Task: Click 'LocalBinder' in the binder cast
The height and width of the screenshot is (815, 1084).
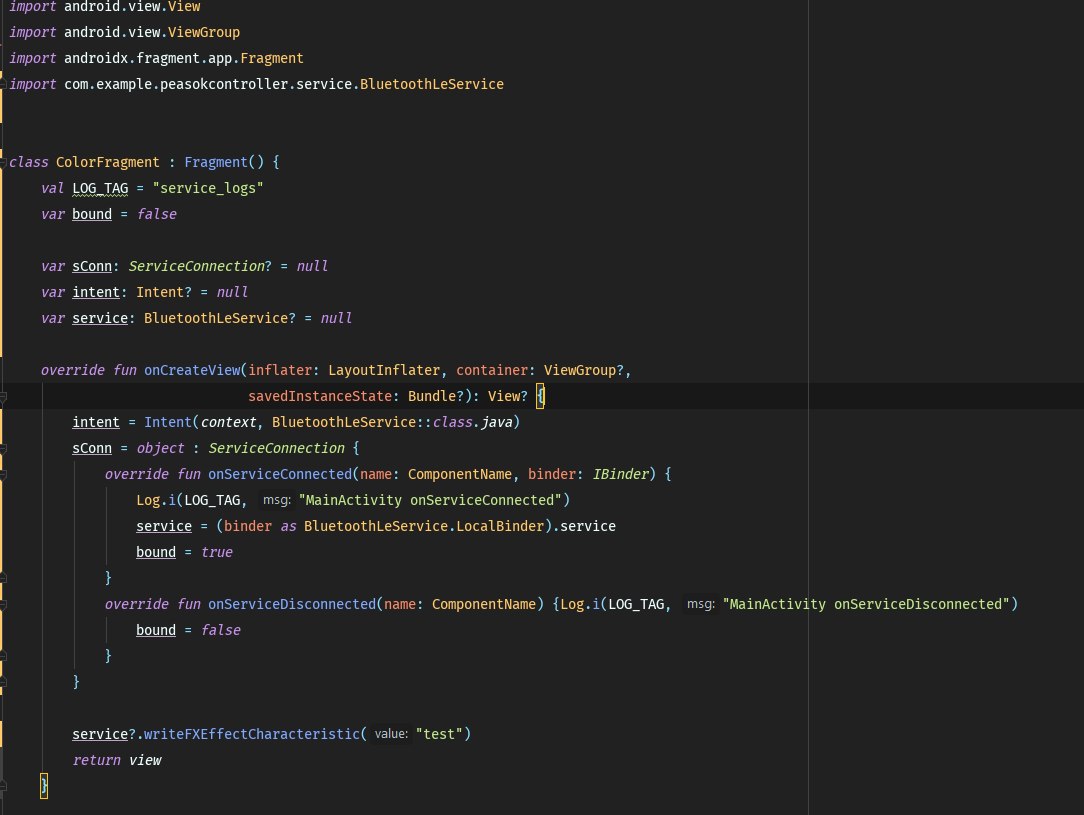Action: [500, 527]
